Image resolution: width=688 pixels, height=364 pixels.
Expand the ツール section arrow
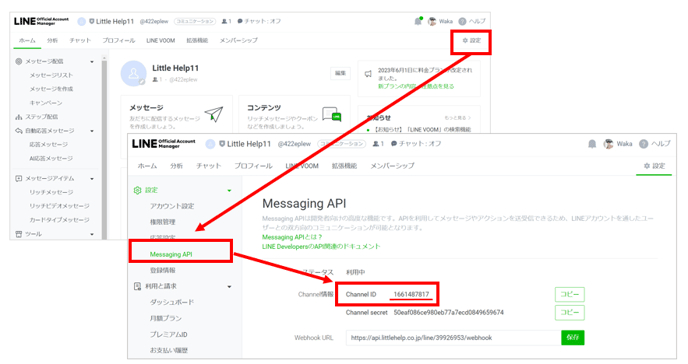click(92, 235)
